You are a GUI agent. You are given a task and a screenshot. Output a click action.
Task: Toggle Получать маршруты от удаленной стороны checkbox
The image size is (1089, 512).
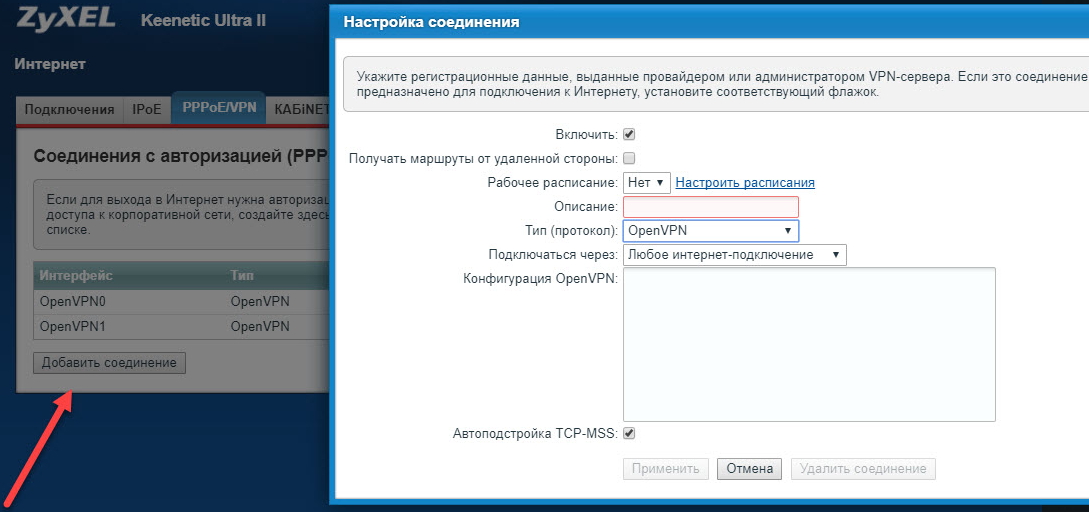click(629, 158)
